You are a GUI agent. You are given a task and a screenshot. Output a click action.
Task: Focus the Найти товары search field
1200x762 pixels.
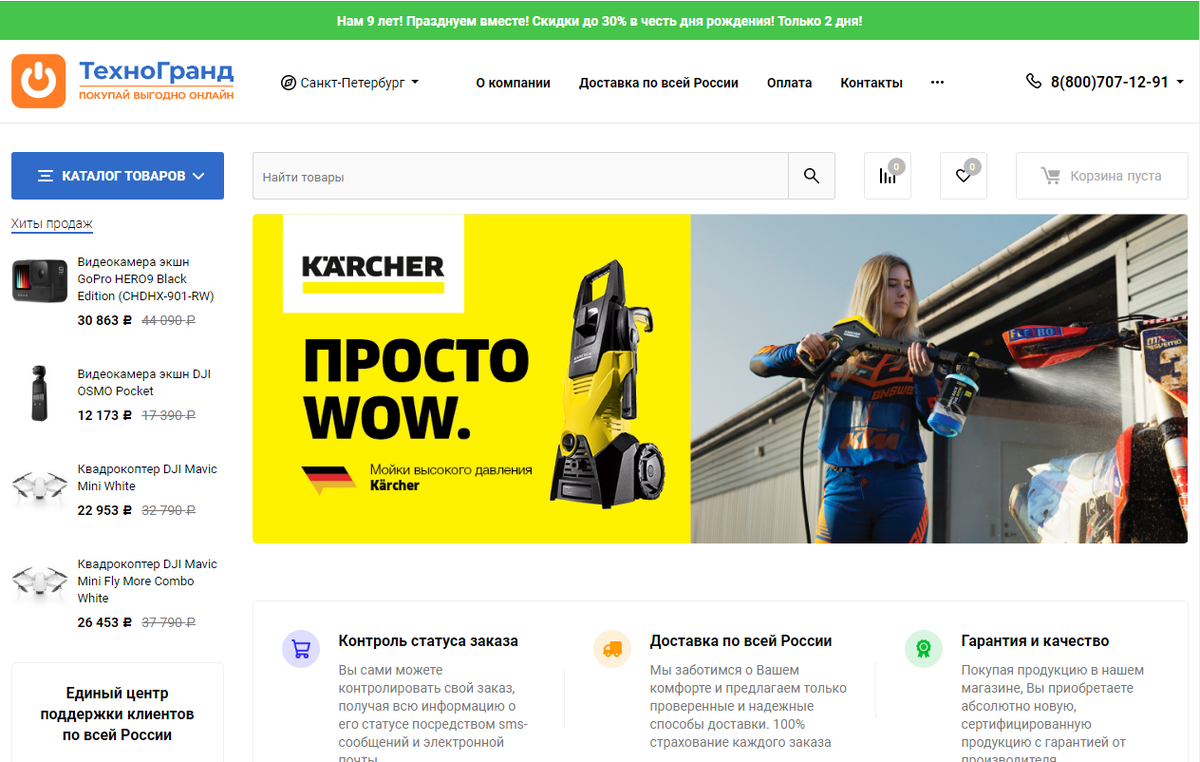tap(520, 176)
